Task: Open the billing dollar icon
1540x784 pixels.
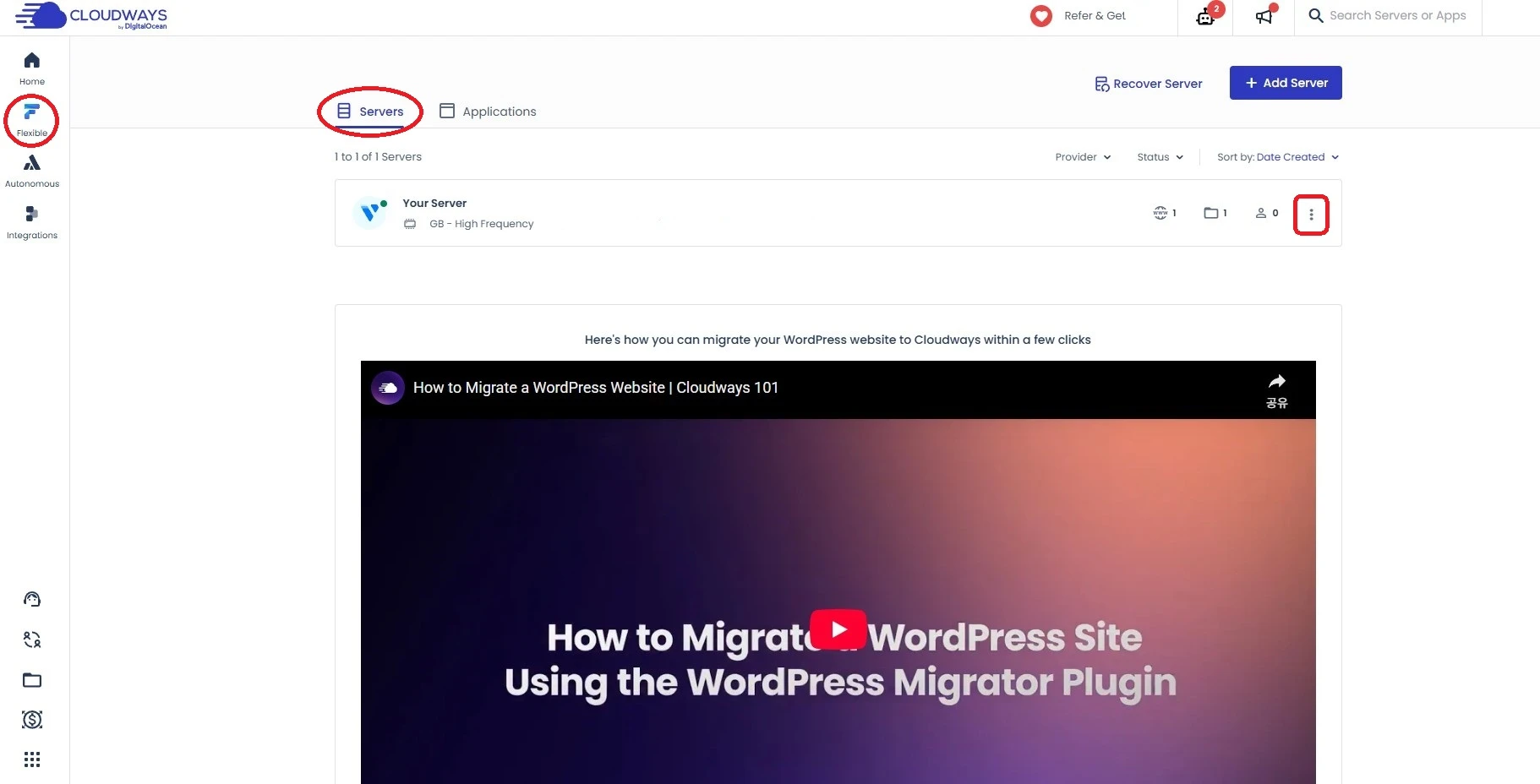Action: (x=32, y=720)
